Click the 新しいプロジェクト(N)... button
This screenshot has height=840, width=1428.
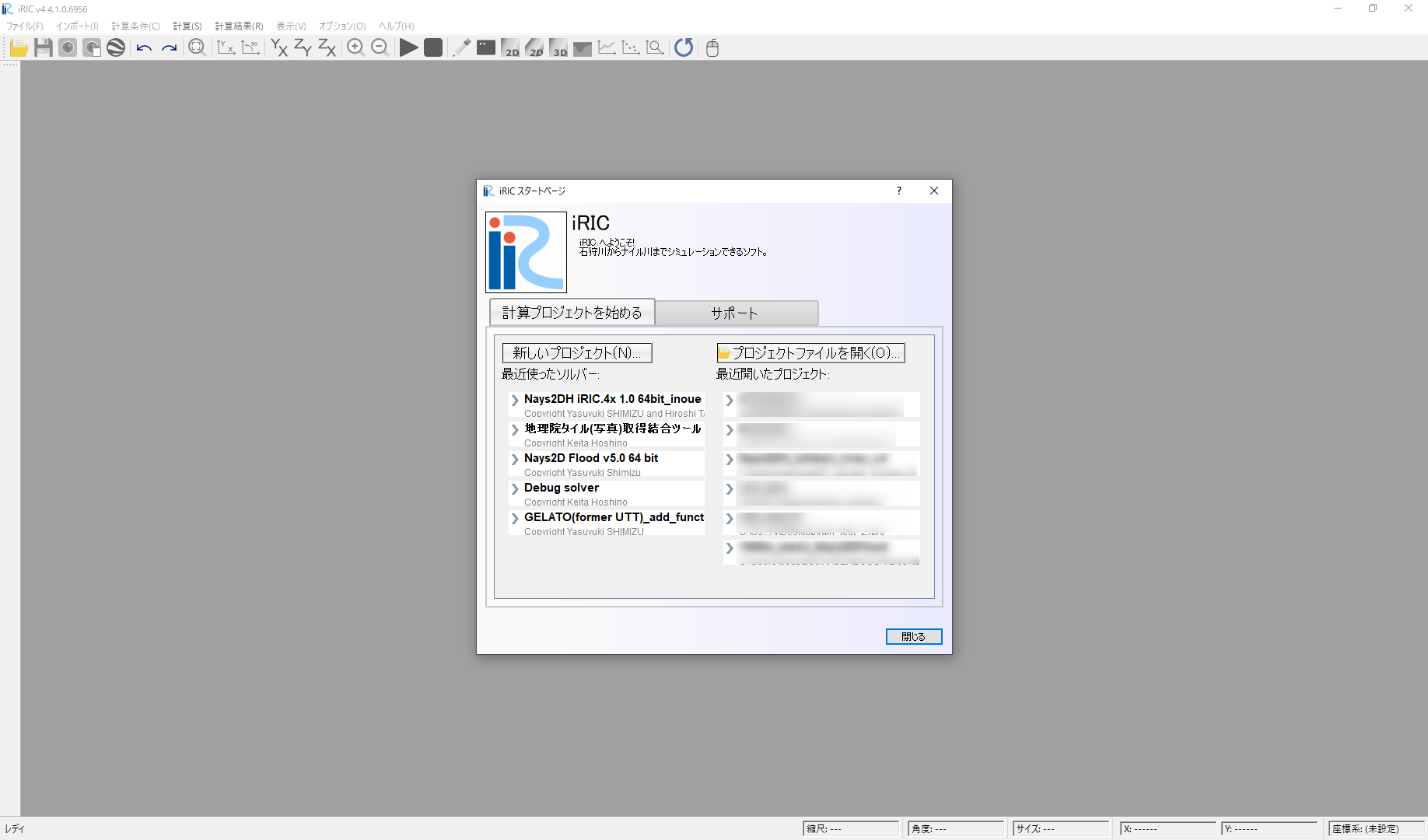577,353
